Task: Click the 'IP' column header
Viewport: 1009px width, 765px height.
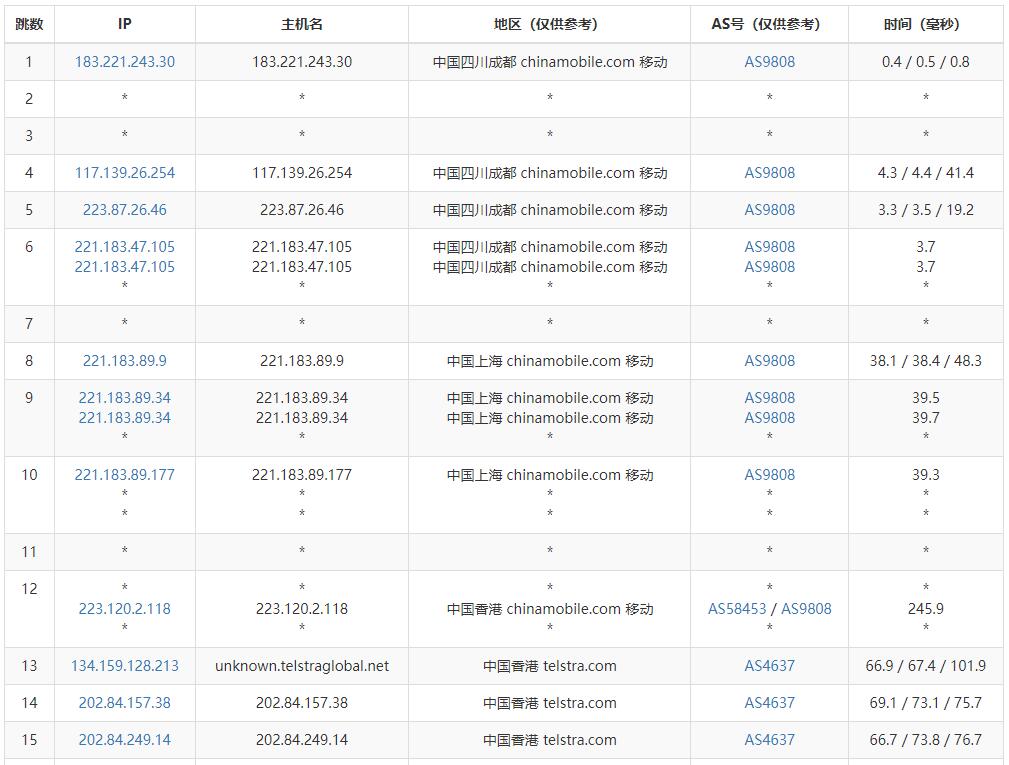Action: pyautogui.click(x=125, y=24)
